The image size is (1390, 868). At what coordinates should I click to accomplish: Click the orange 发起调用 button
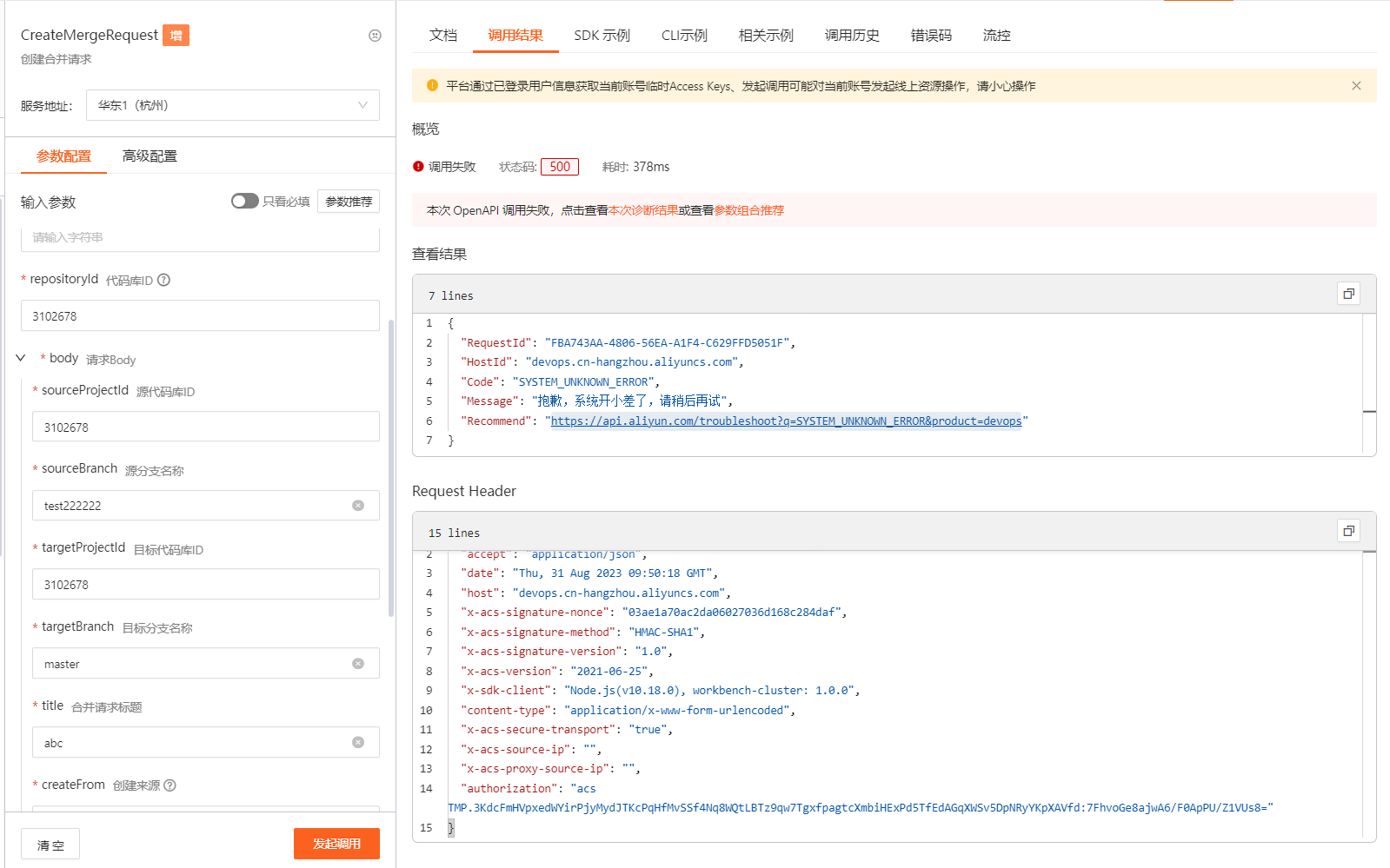336,844
